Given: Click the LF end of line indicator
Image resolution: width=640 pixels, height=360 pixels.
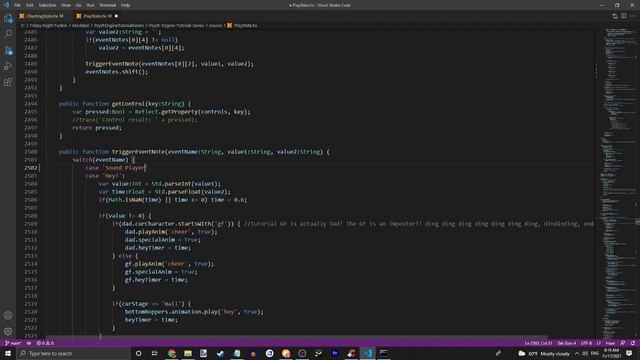Looking at the screenshot, I should point(599,343).
